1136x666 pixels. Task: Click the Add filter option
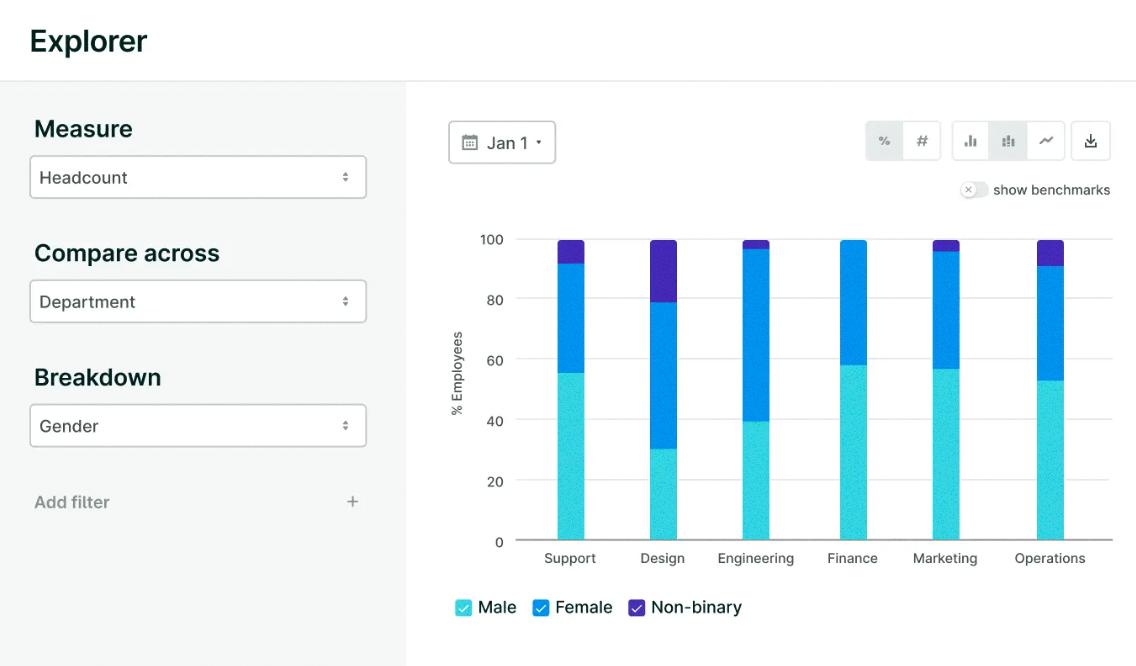point(72,501)
